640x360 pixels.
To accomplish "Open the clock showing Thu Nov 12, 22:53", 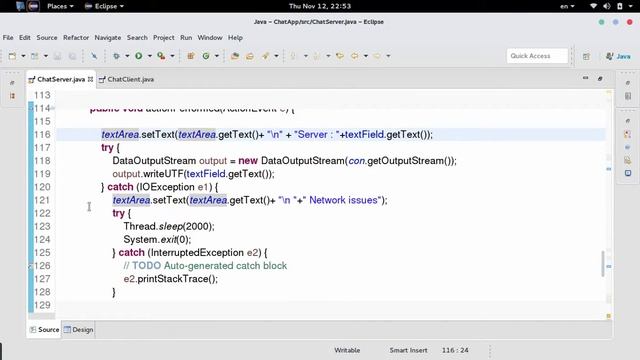I will coord(320,6).
